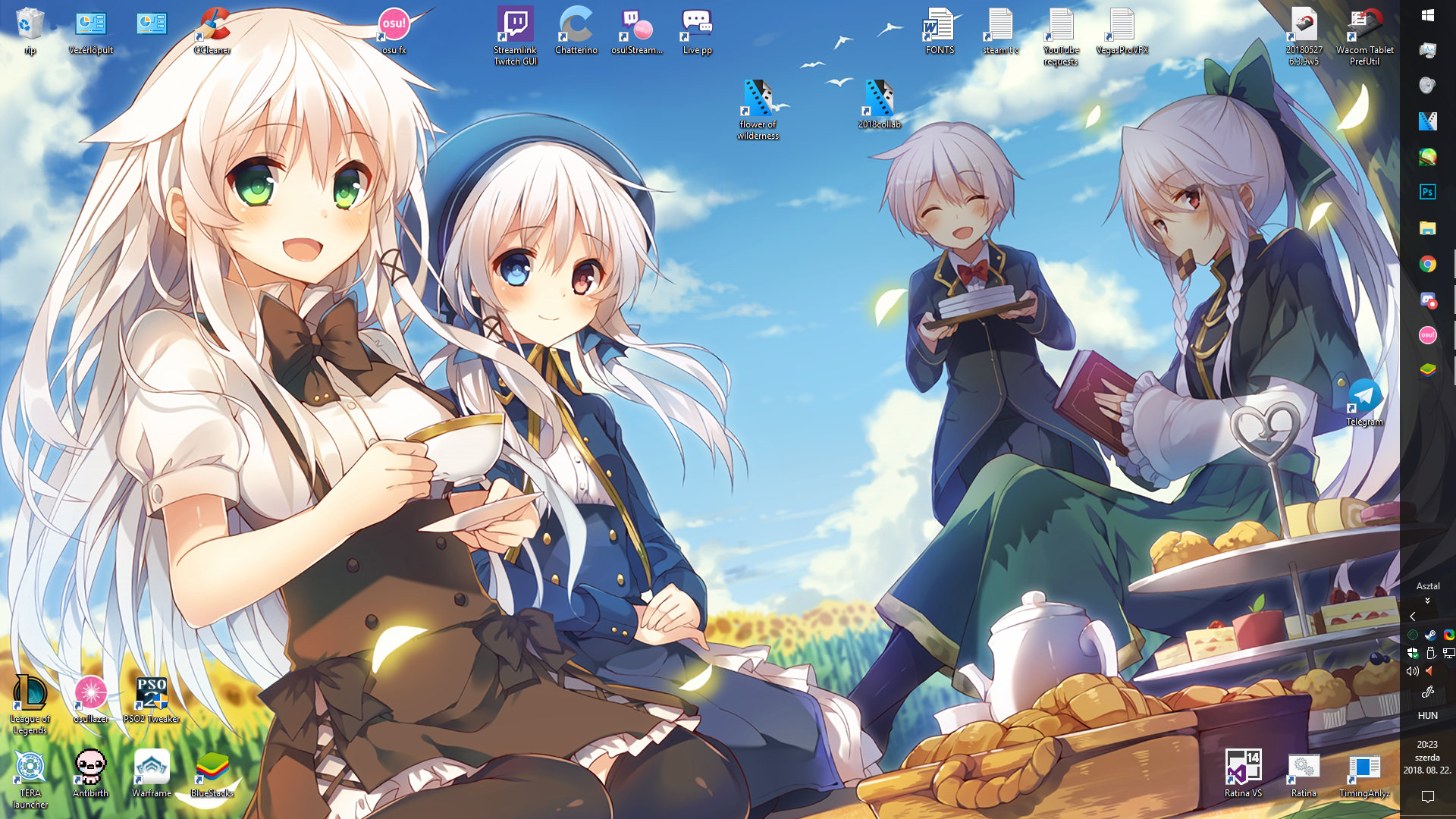
Task: Open the Ratina VS solution shortcut
Action: coord(1244,773)
